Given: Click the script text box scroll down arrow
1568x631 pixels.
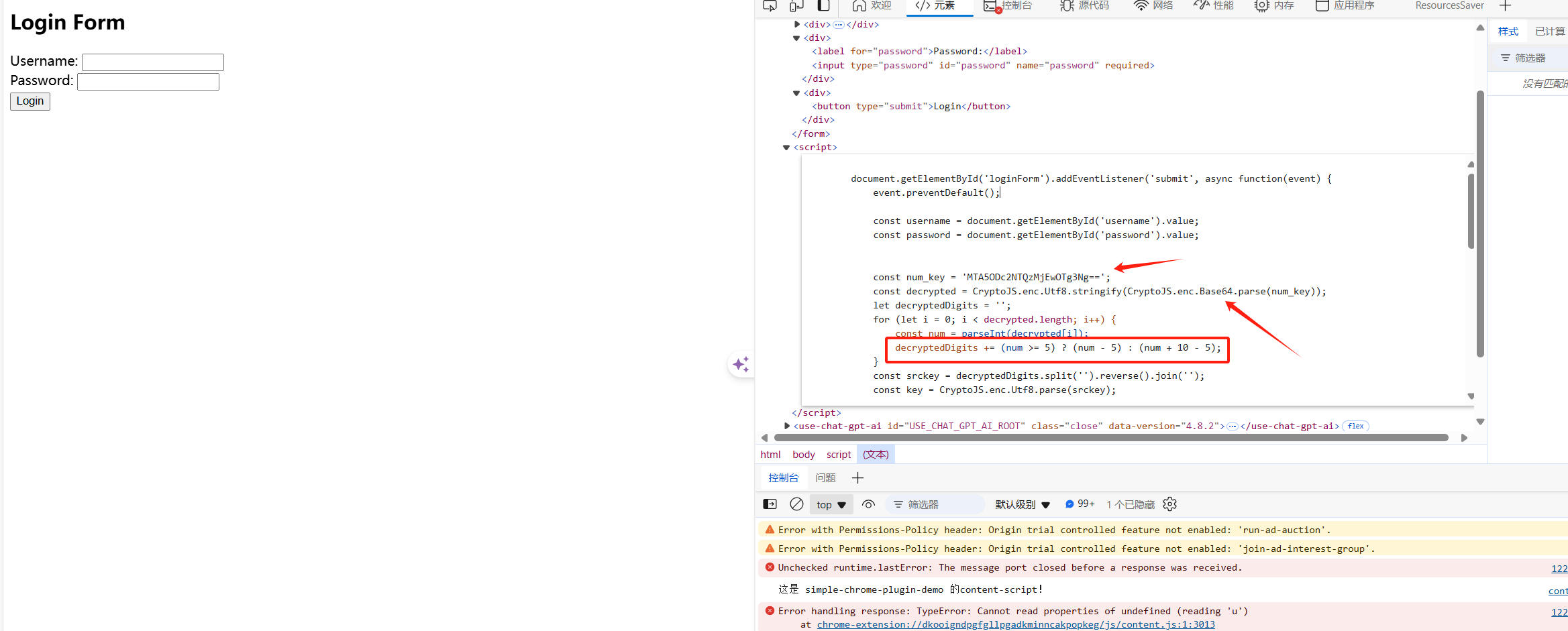Looking at the screenshot, I should click(1471, 396).
